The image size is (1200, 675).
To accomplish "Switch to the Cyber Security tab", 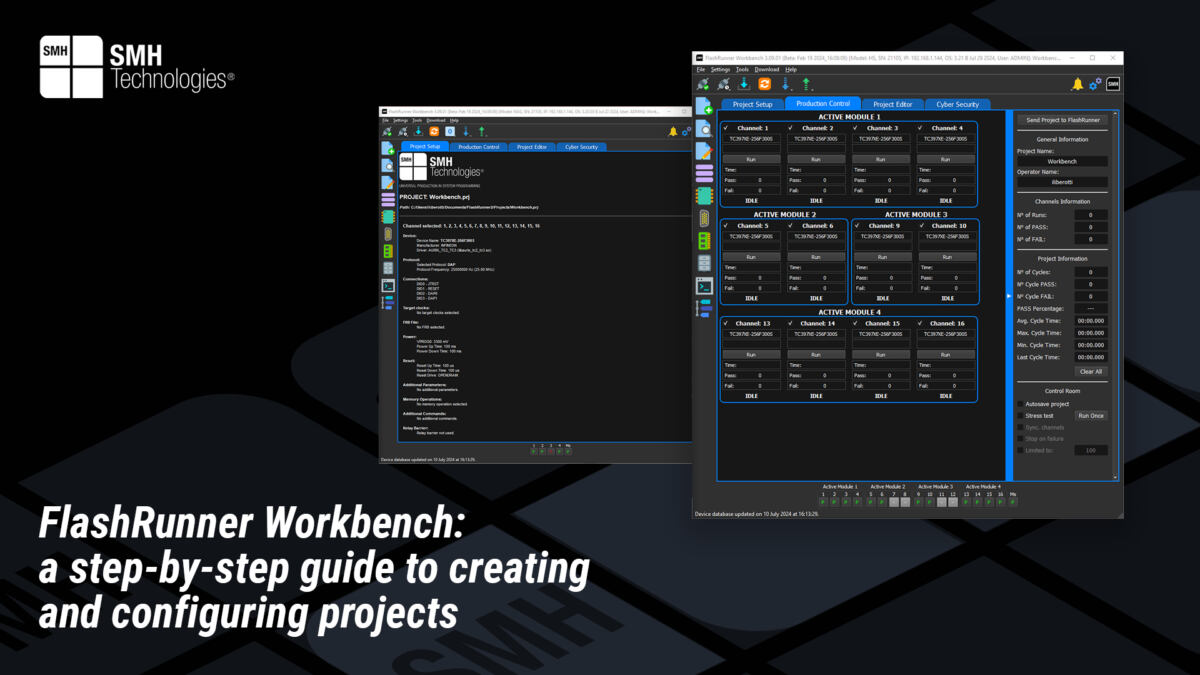I will (958, 103).
